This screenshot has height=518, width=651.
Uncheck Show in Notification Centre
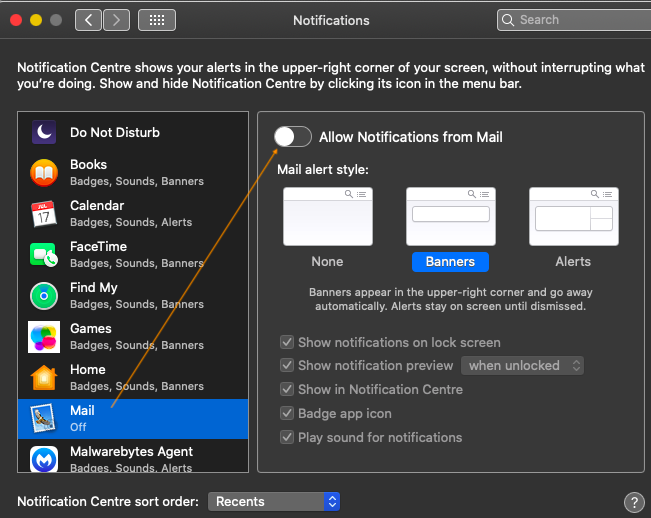click(287, 389)
